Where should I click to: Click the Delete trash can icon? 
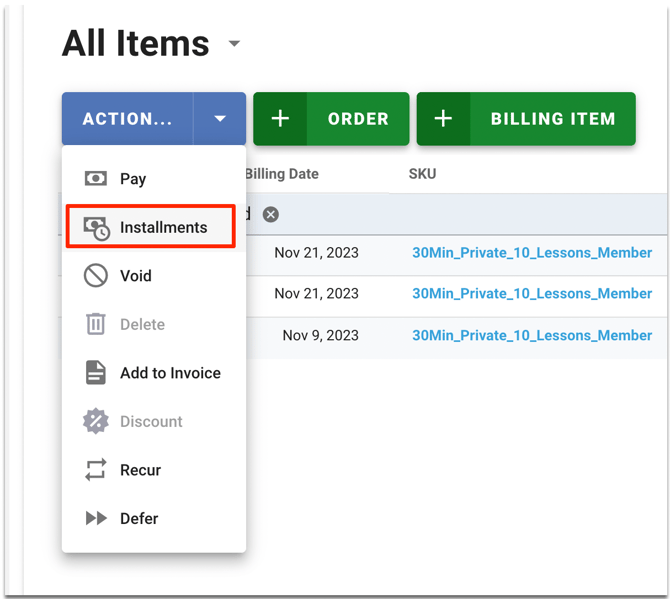96,324
